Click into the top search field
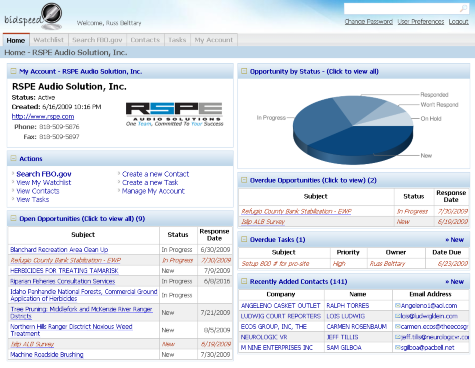The image size is (475, 368). 402,9
